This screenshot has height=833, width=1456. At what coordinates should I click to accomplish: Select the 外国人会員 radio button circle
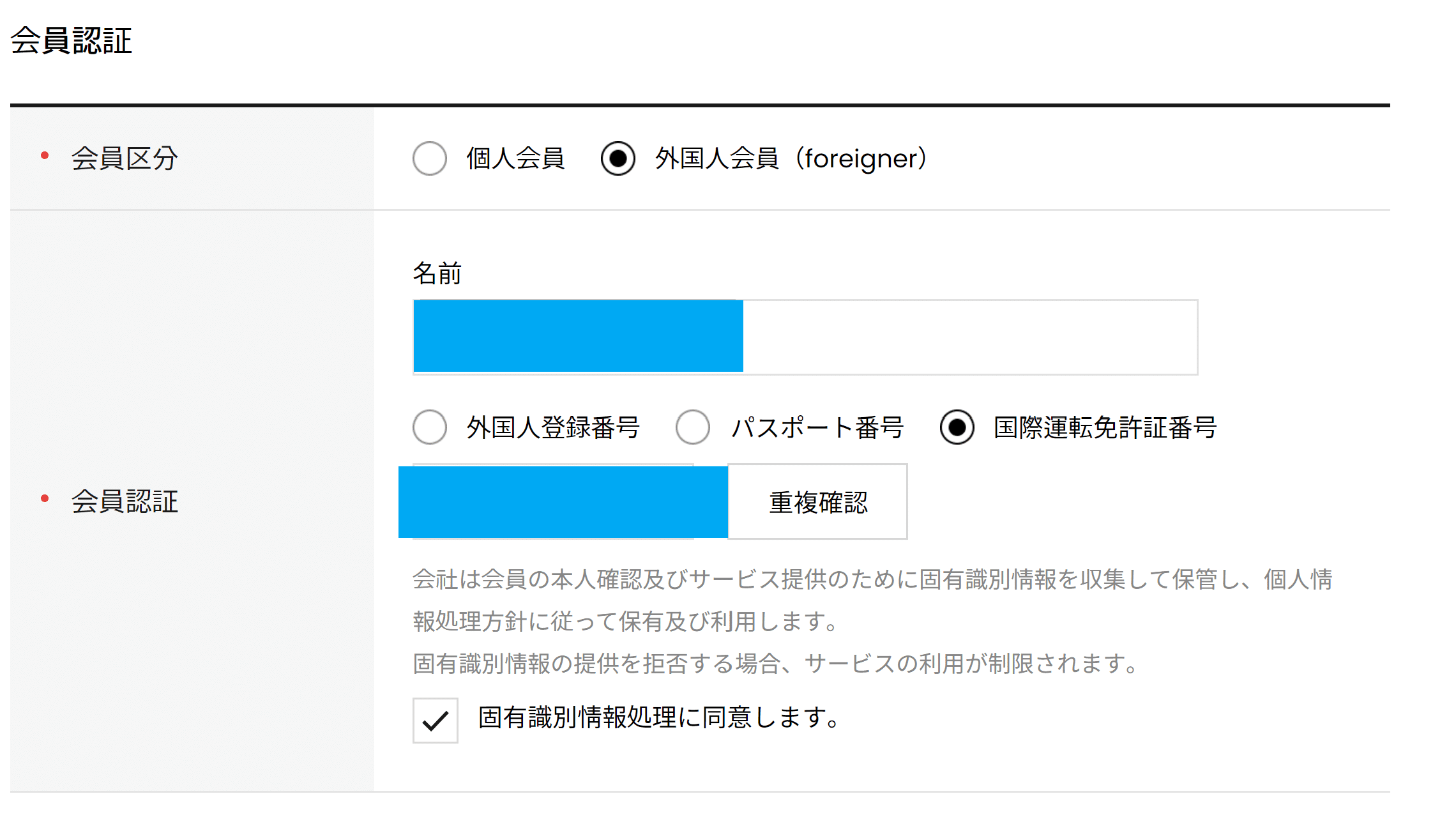pyautogui.click(x=618, y=158)
